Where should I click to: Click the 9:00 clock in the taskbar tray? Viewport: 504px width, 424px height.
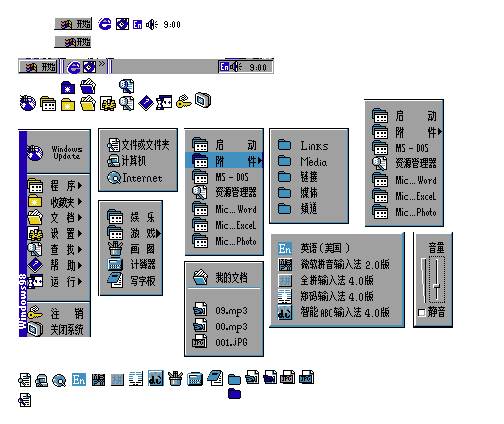pyautogui.click(x=258, y=67)
